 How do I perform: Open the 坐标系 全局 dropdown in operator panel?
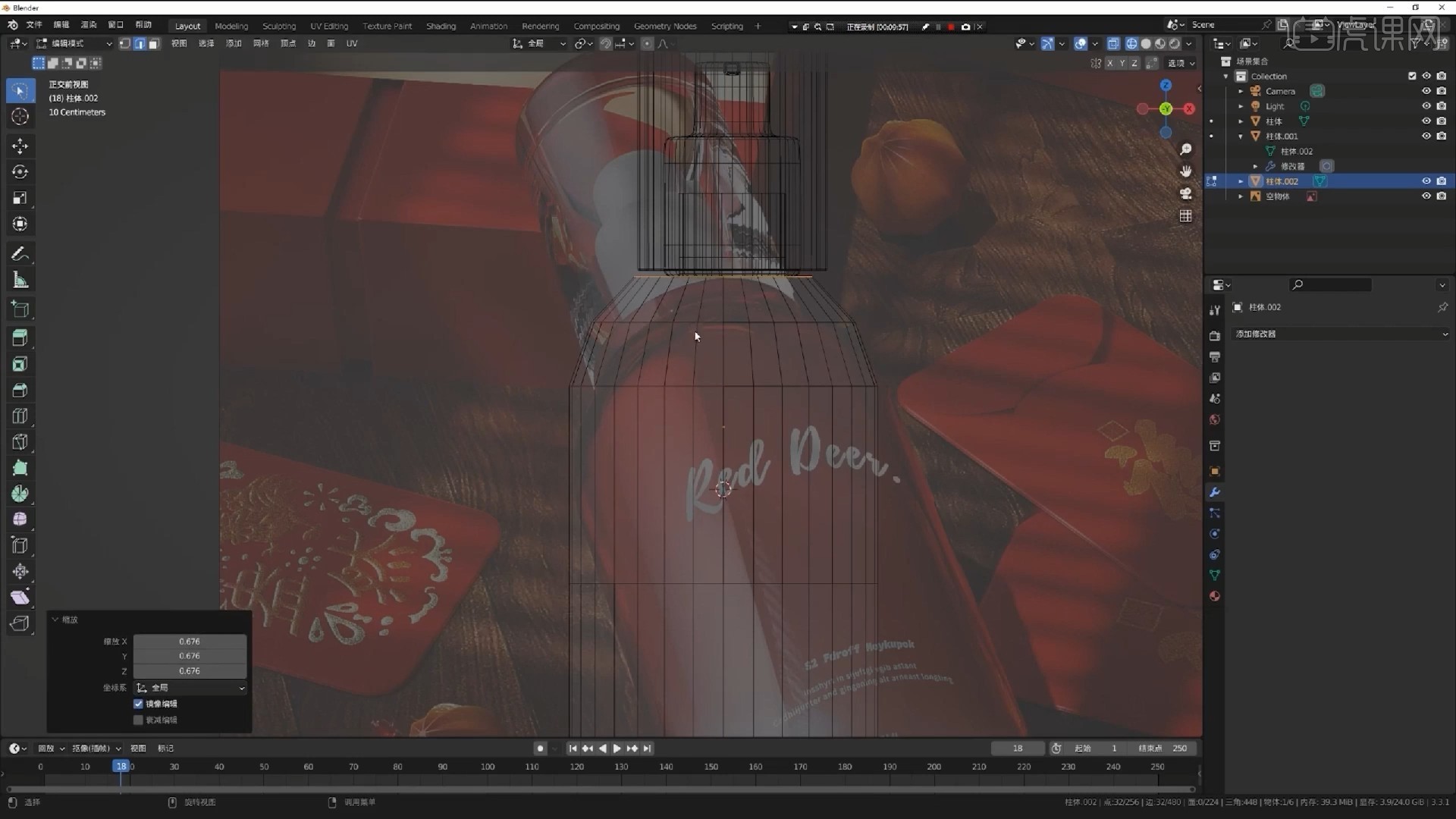click(190, 688)
